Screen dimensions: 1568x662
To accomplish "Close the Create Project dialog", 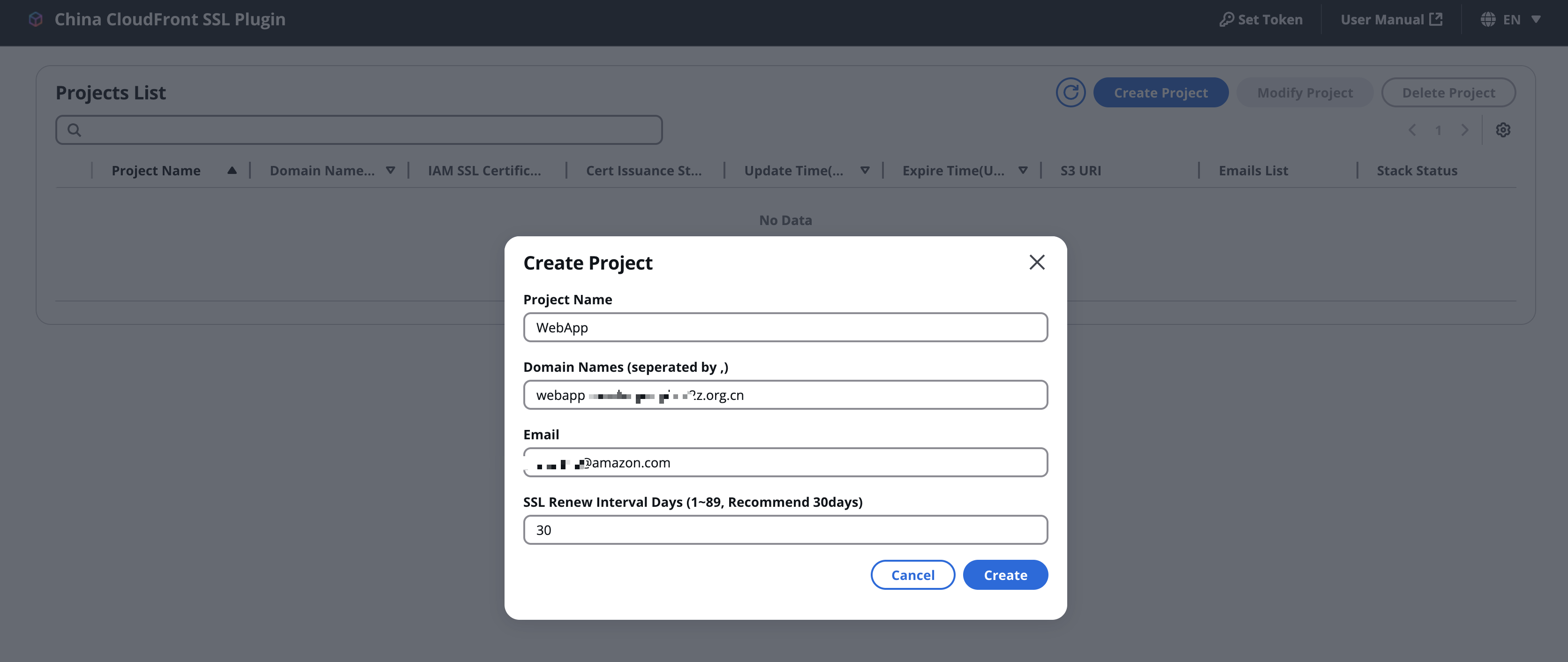I will coord(1037,262).
